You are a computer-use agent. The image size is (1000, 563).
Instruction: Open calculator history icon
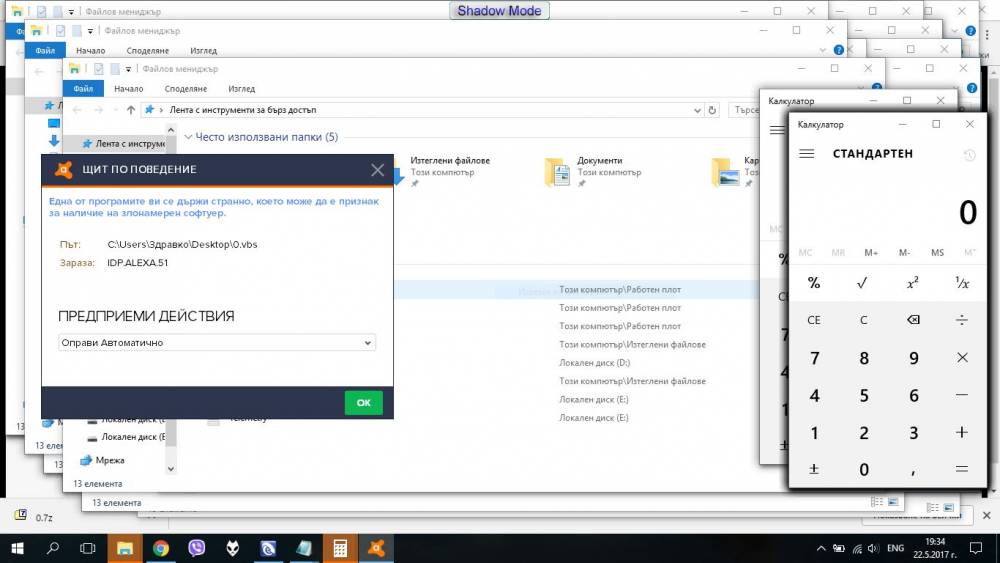tap(969, 154)
